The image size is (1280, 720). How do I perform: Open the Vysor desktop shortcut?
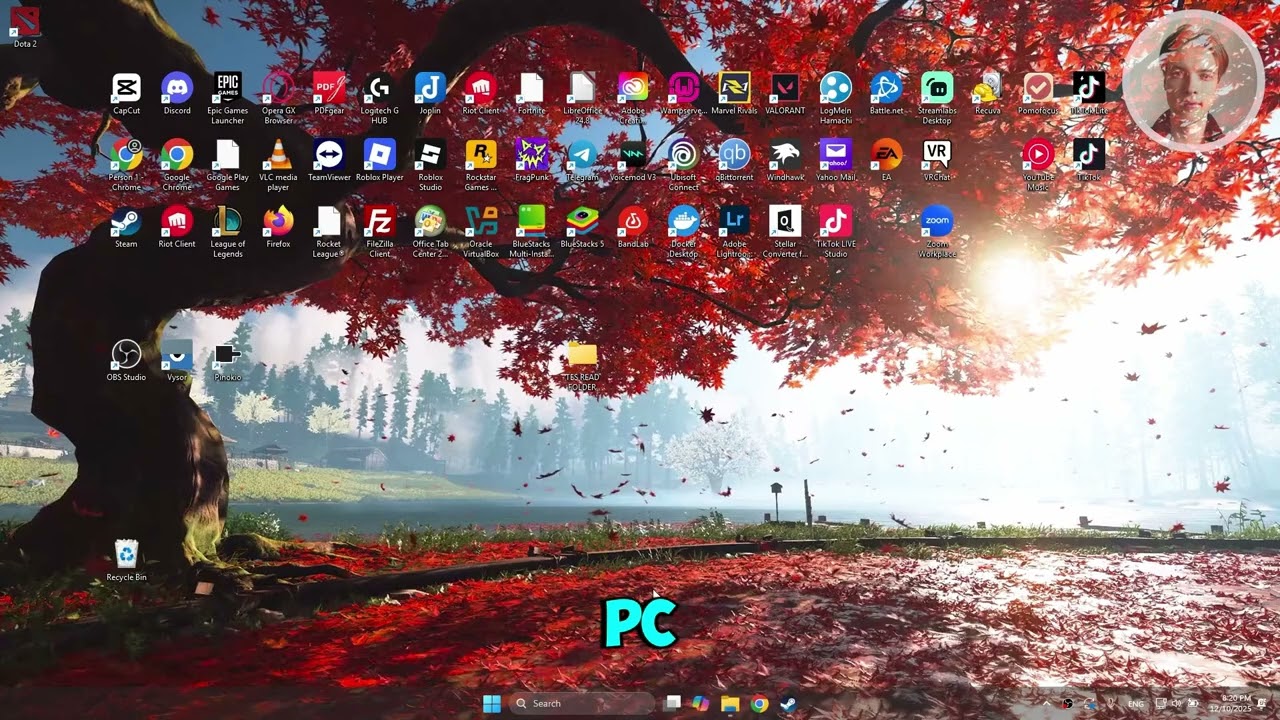pyautogui.click(x=177, y=360)
